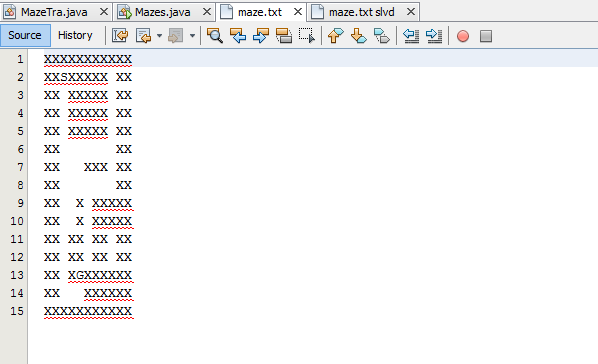Viewport: 598px width, 364px height.
Task: Click the red Start Macro Recording button
Action: (x=463, y=36)
